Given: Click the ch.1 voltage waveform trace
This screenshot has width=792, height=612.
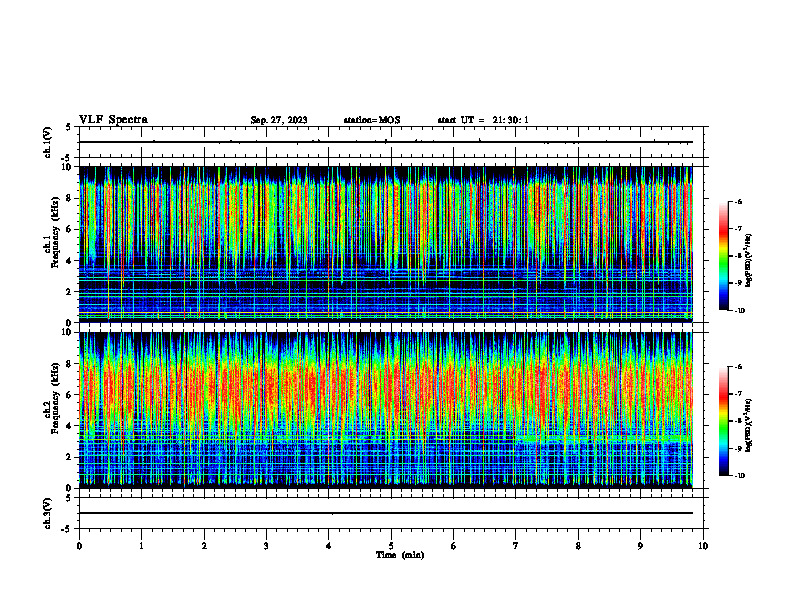Looking at the screenshot, I should 386,142.
